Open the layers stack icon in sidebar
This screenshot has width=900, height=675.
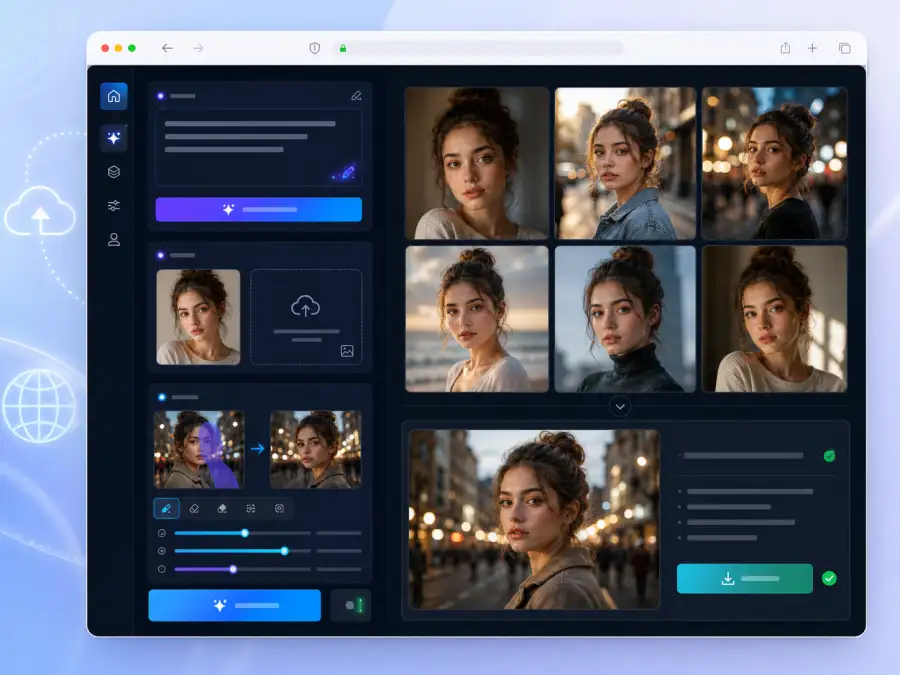114,172
